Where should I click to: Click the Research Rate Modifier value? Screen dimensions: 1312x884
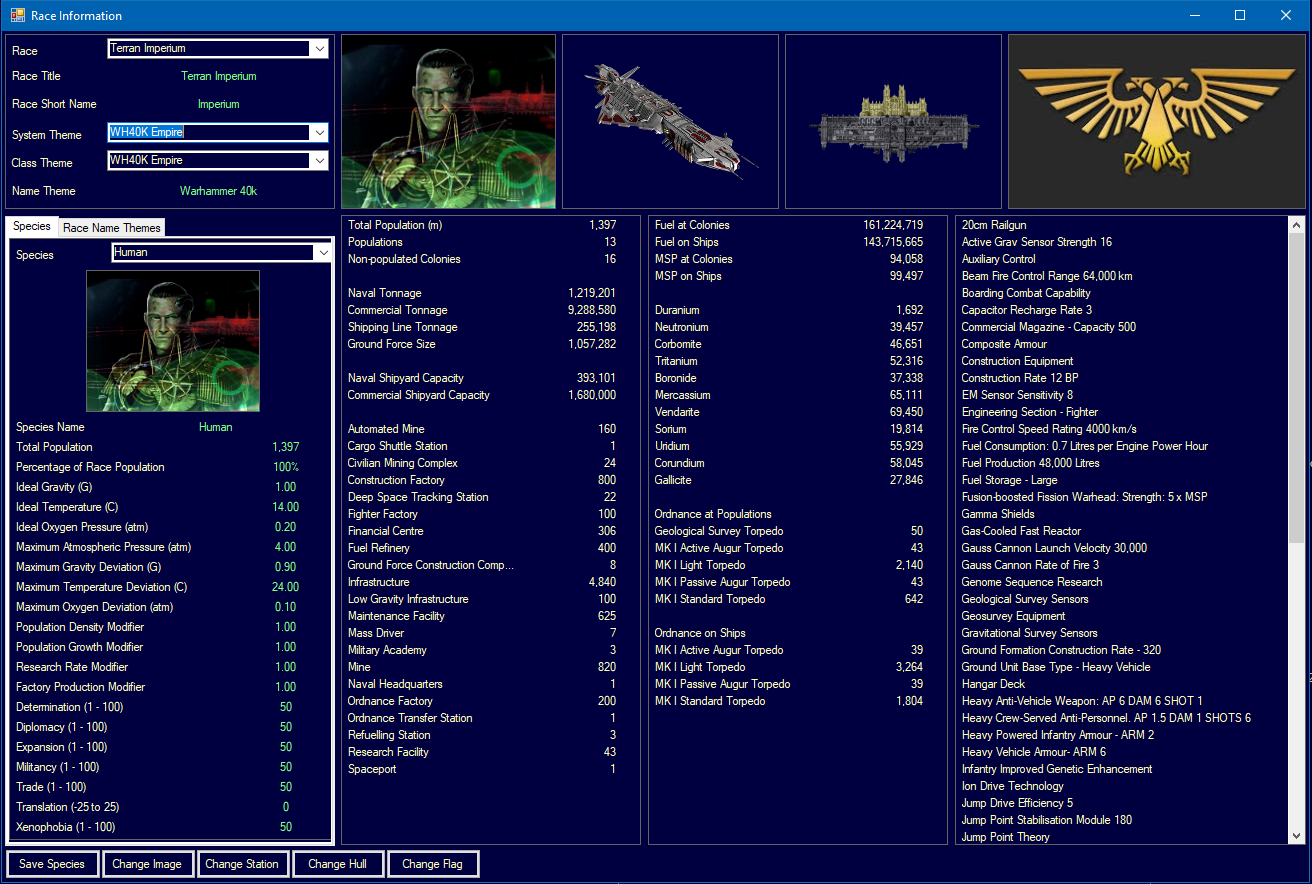286,667
